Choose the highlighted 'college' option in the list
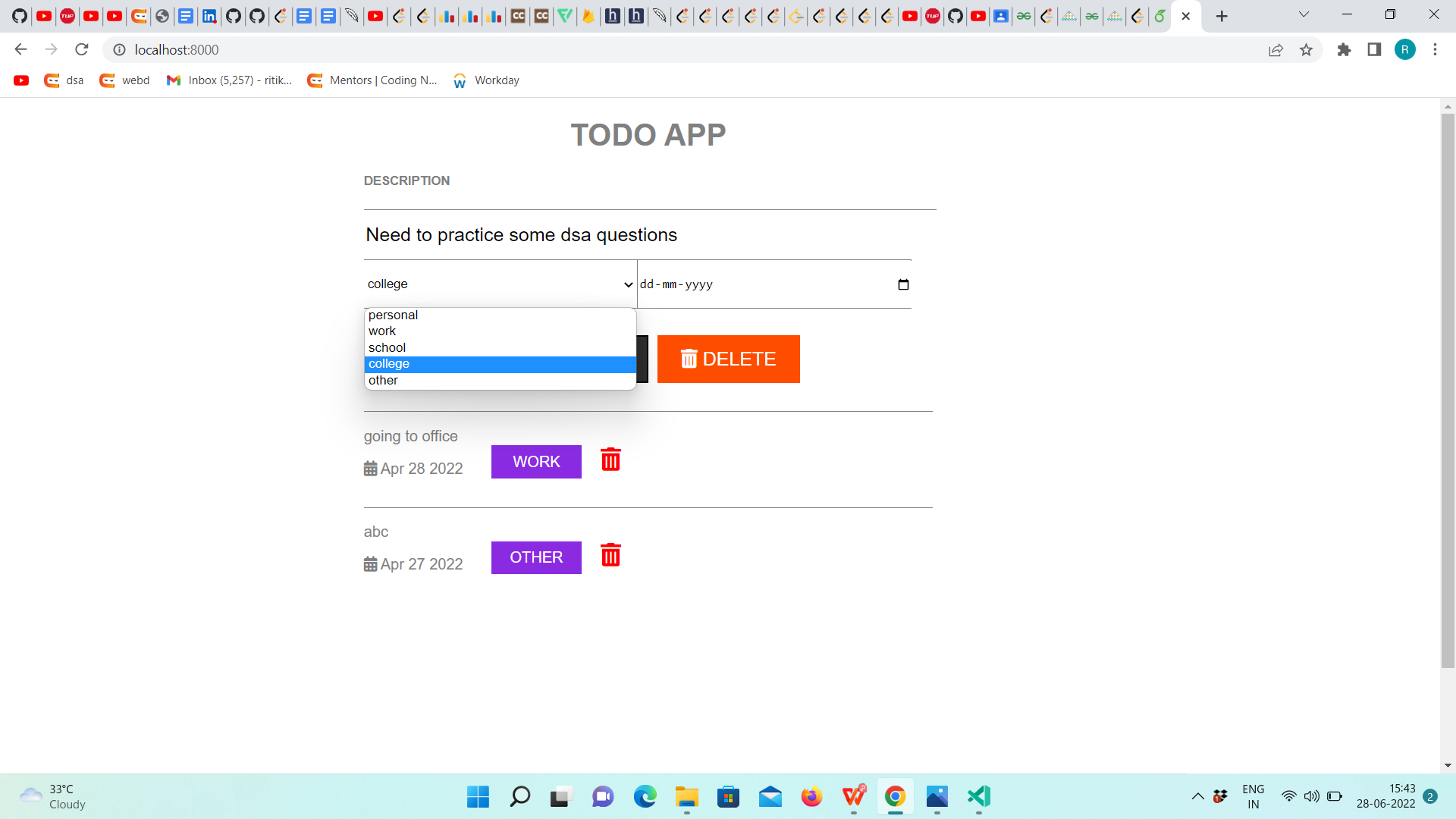The height and width of the screenshot is (819, 1456). [x=500, y=364]
